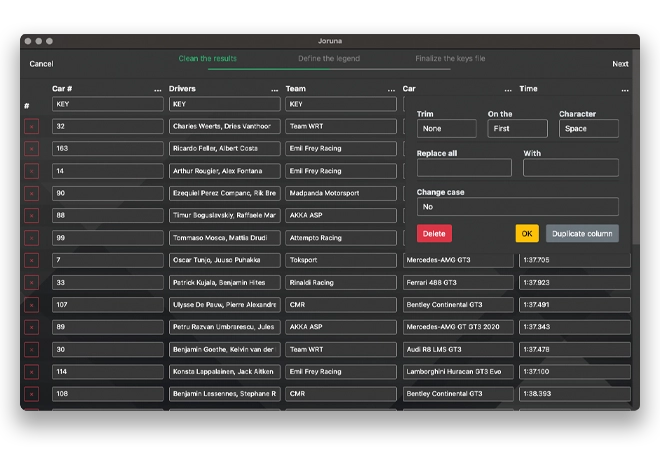Screen dimensions: 660x450
Task: Click Next in the top right
Action: pyautogui.click(x=620, y=64)
